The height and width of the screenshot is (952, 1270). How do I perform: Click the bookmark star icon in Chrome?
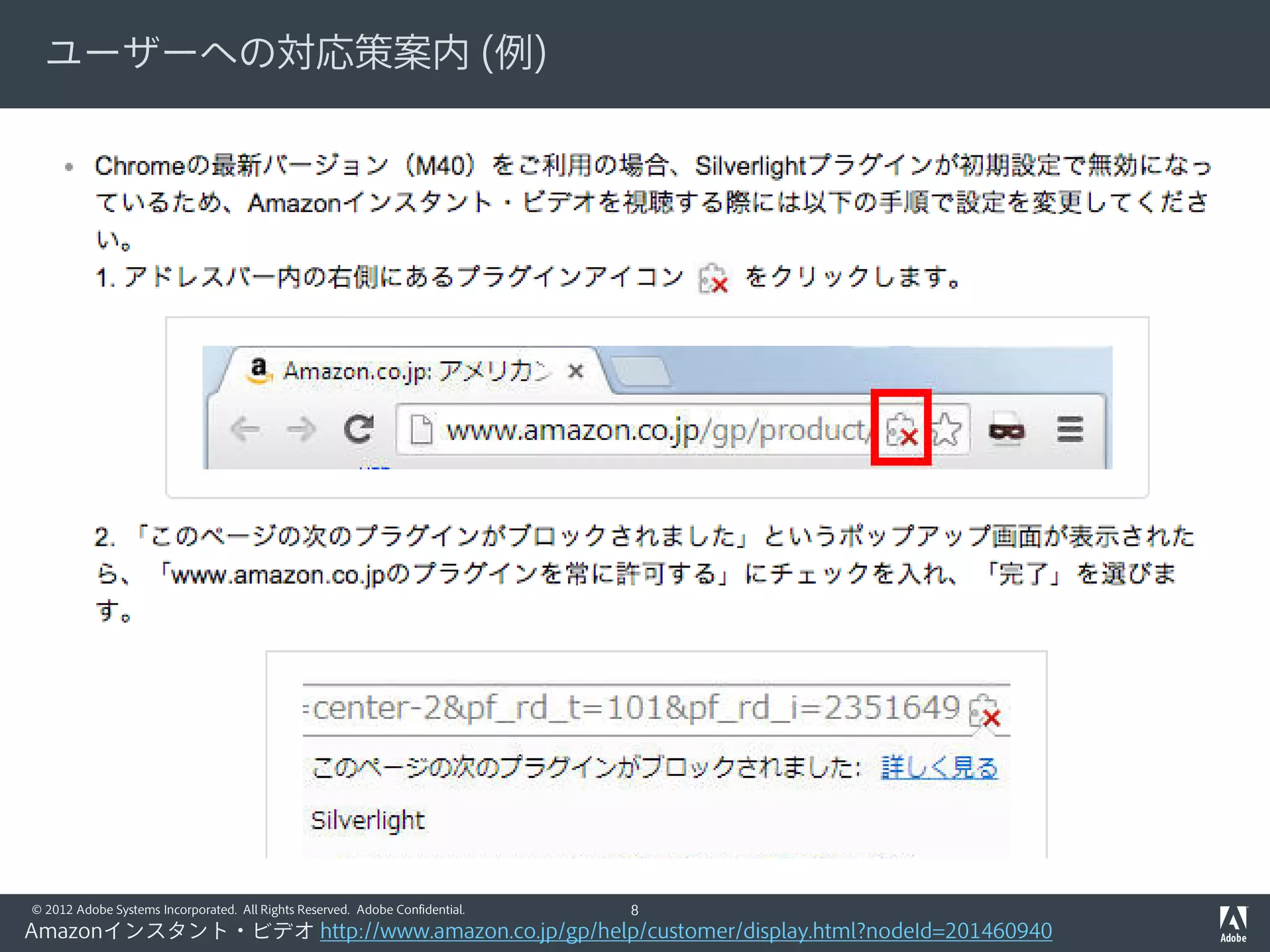pyautogui.click(x=946, y=429)
